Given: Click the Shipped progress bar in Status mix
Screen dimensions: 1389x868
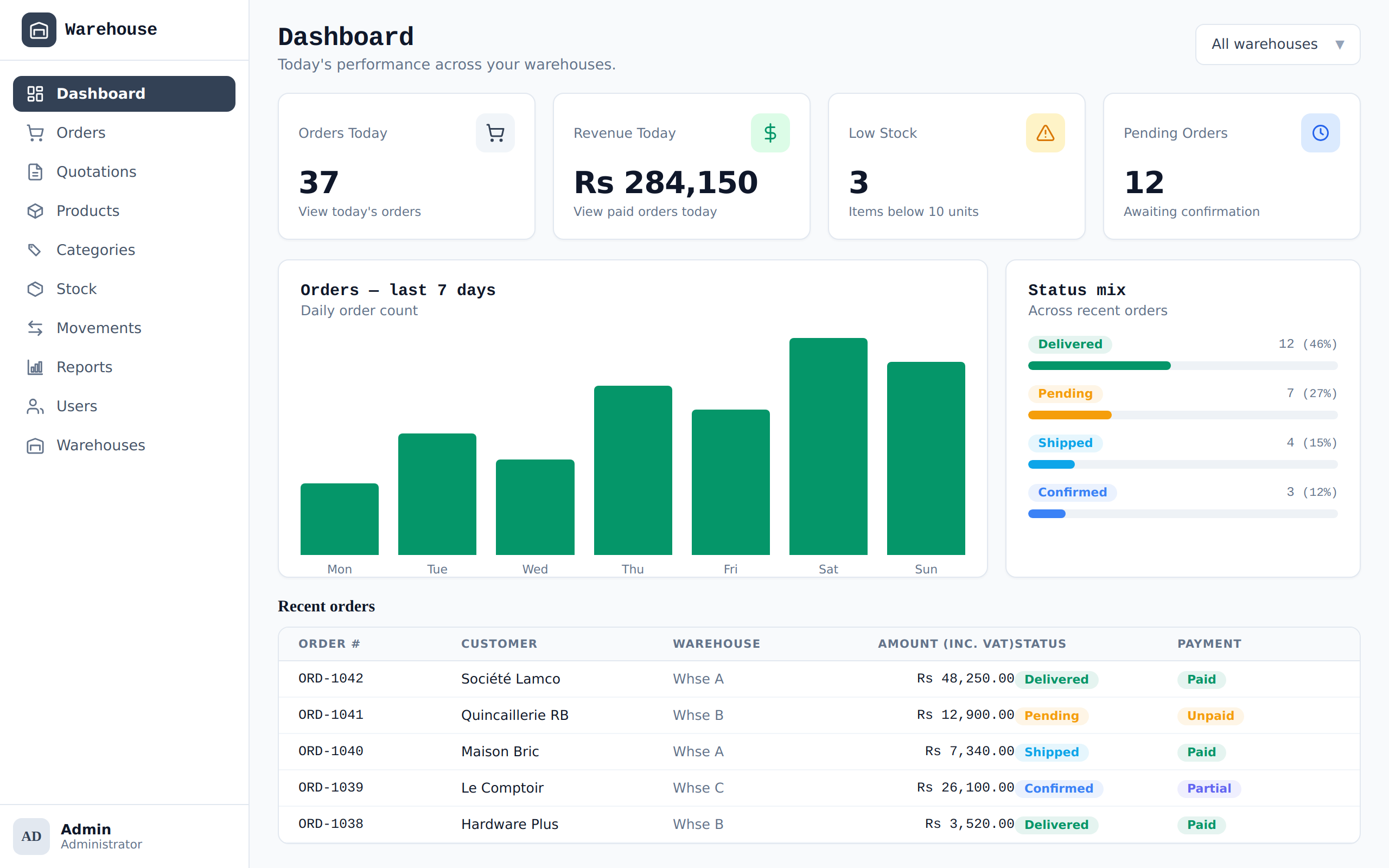Looking at the screenshot, I should 1182,464.
